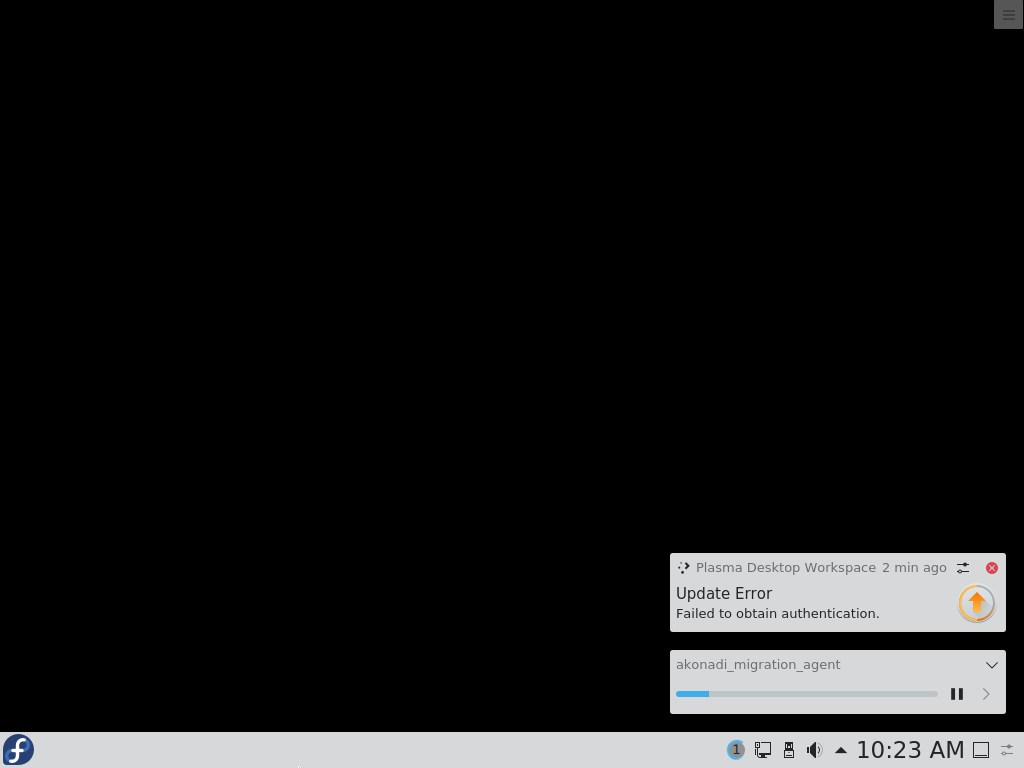The width and height of the screenshot is (1024, 768).
Task: Open panel configuration sliders icon
Action: point(1007,750)
